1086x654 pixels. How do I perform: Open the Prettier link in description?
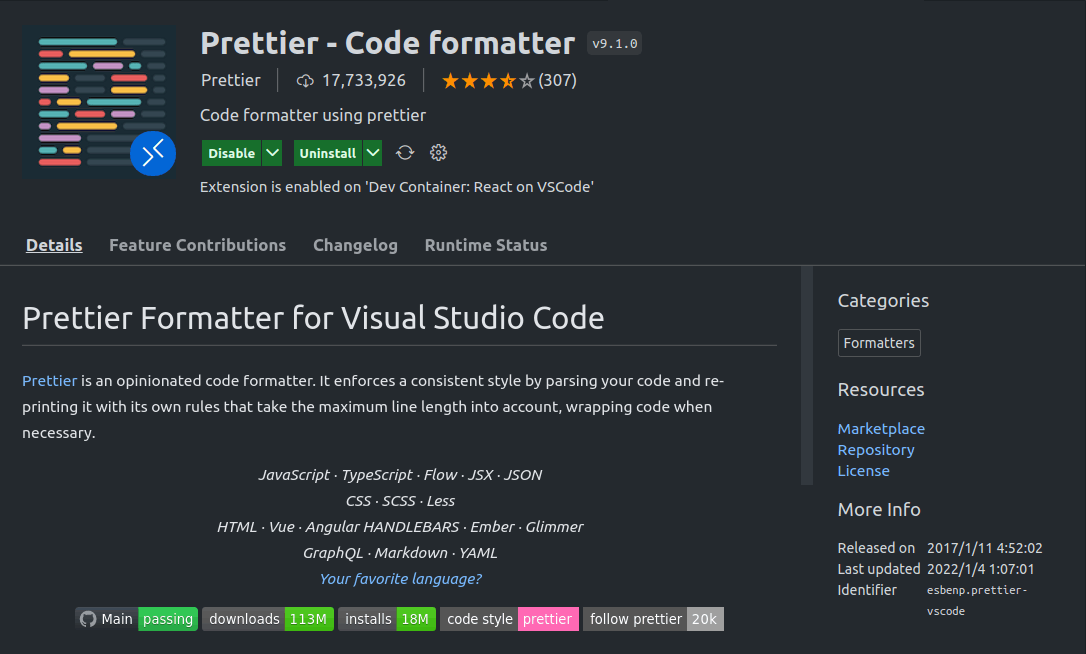tap(49, 381)
